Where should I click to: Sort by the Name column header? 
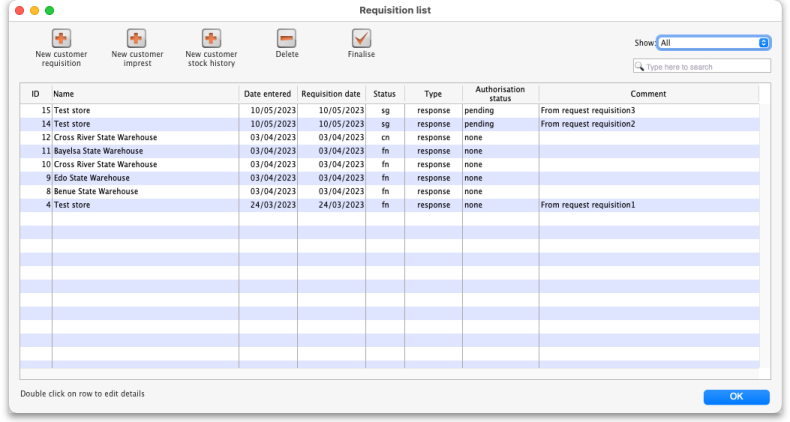(x=145, y=94)
